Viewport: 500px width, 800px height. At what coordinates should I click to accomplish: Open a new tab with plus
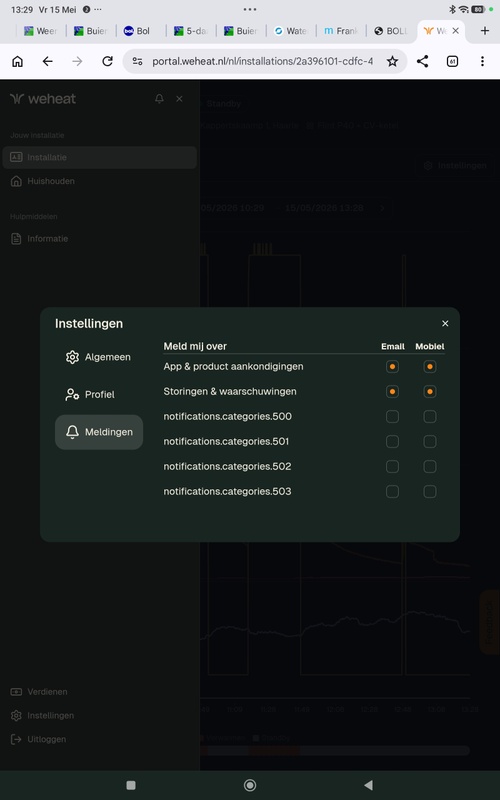[485, 31]
